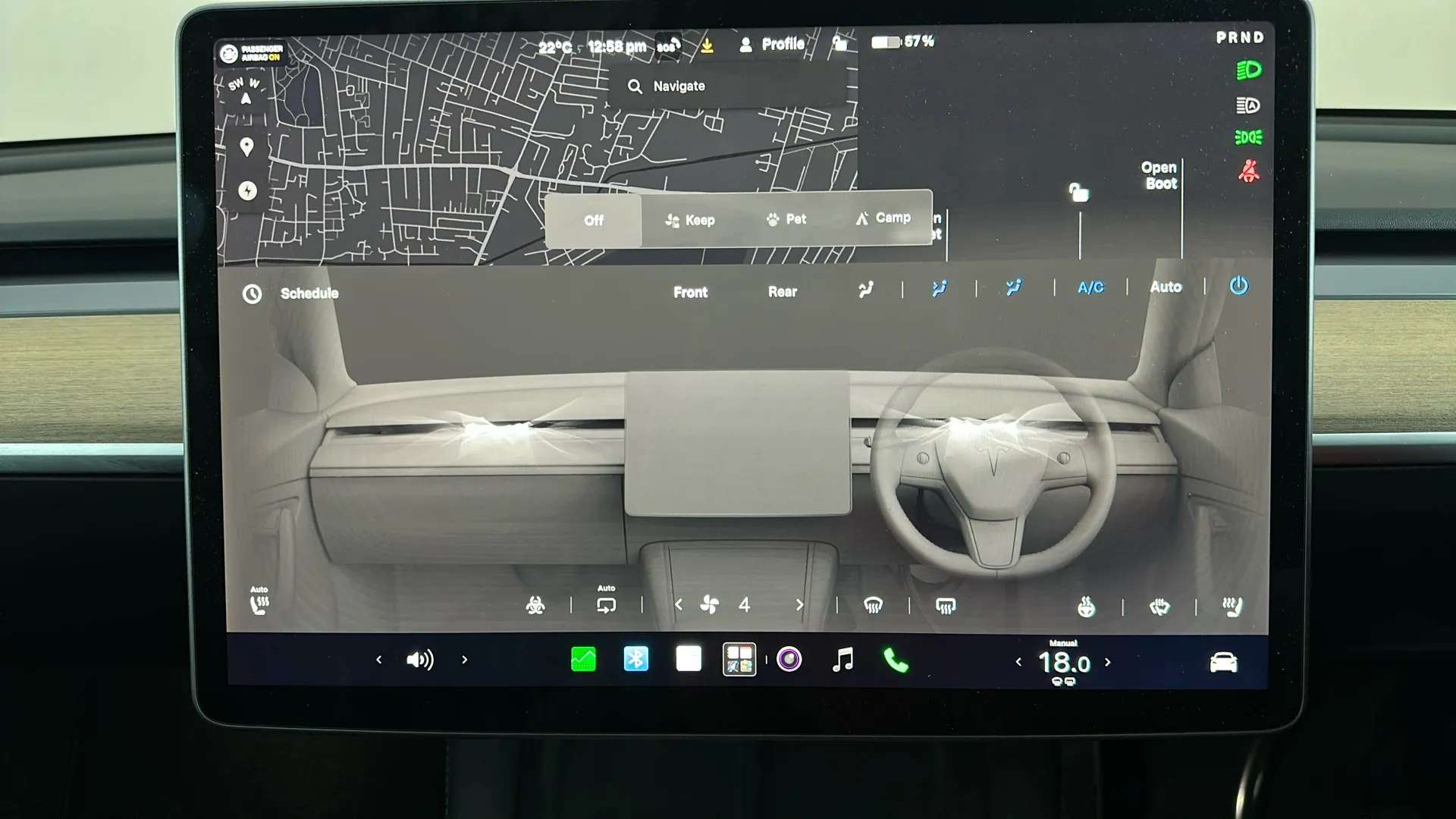Screen dimensions: 1456x819
Task: Open the Schedule climate setting
Action: (291, 293)
